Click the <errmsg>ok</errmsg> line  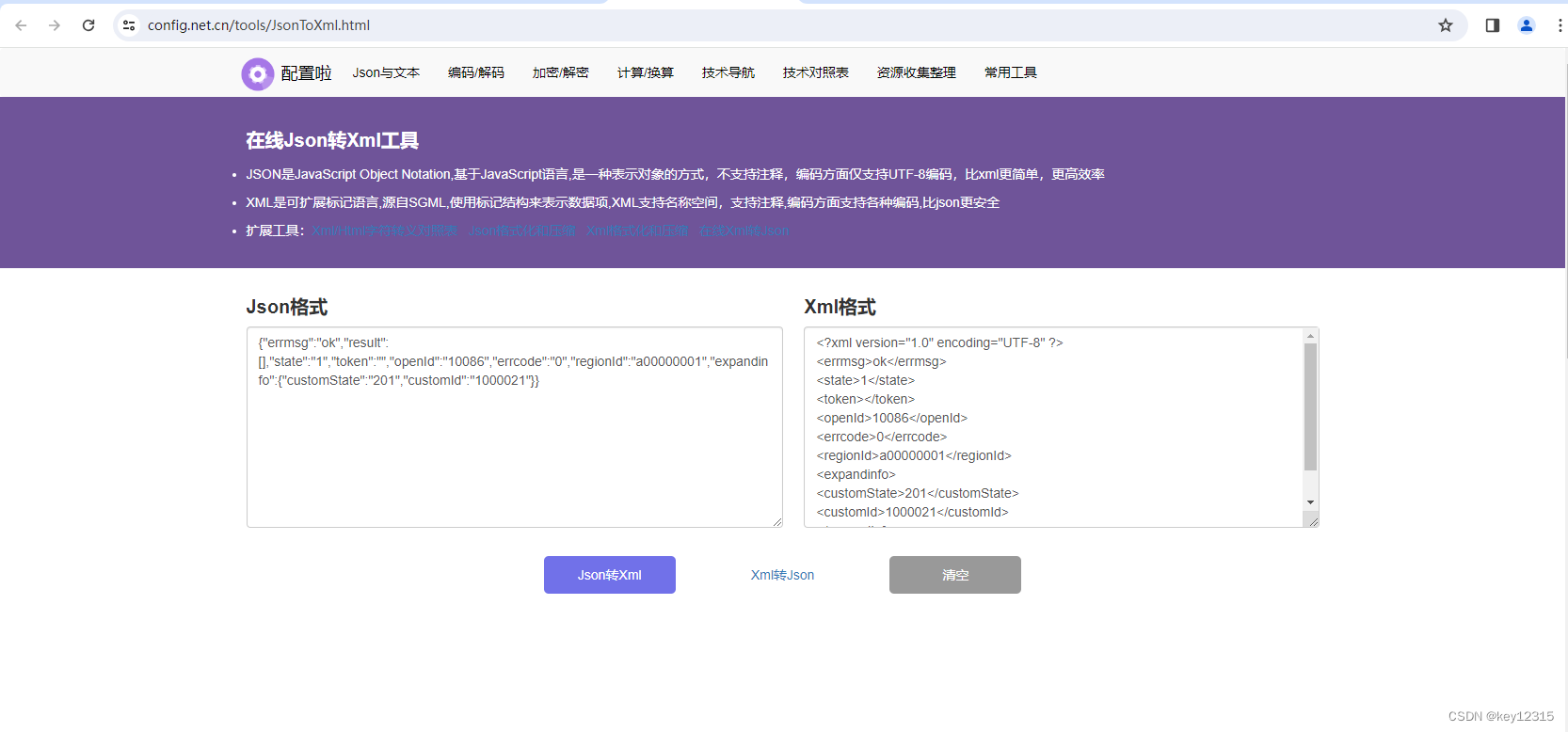tap(882, 361)
